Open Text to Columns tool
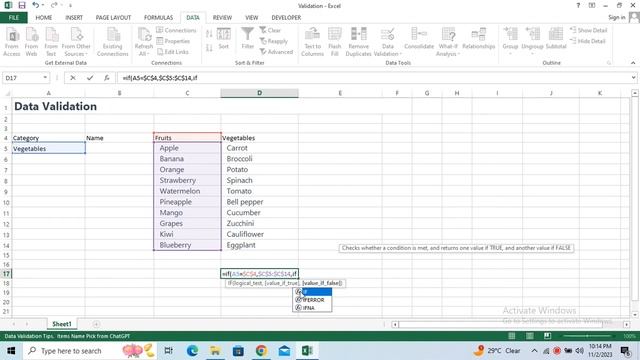 [x=312, y=42]
